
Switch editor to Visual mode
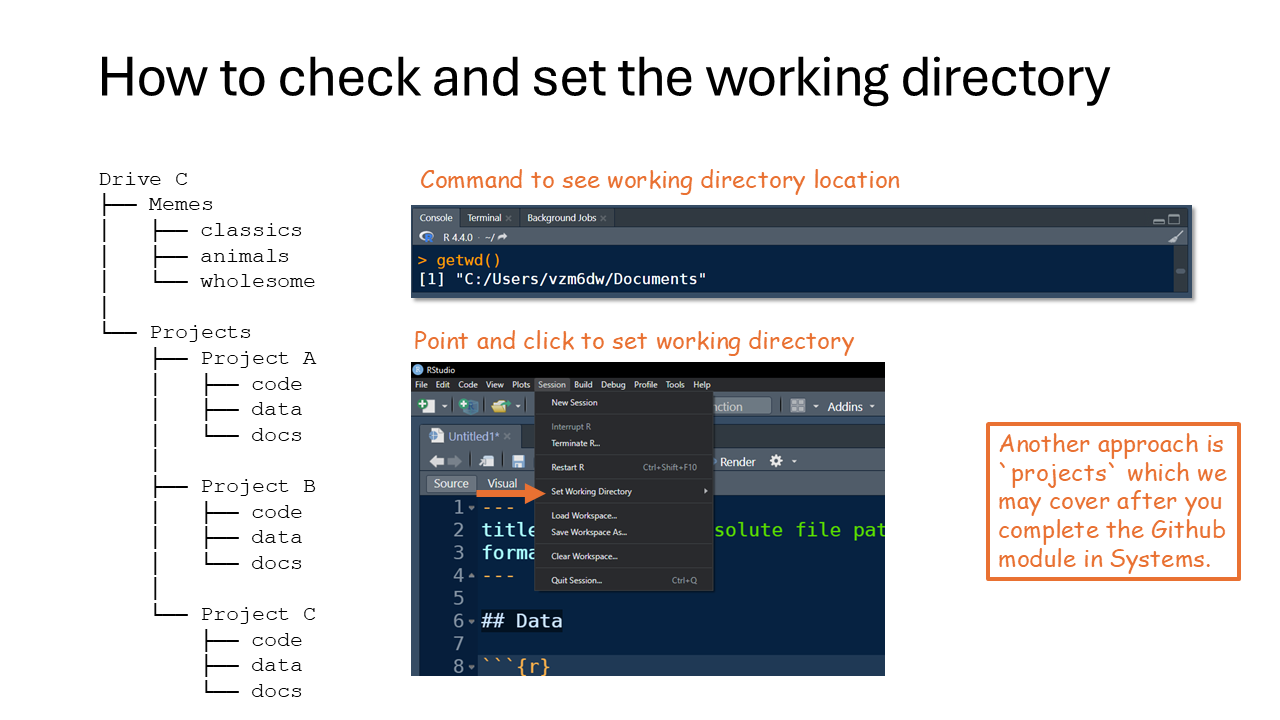(502, 484)
